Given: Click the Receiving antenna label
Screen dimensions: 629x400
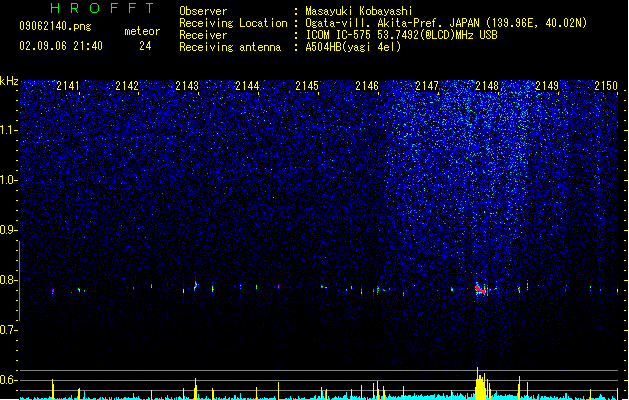Looking at the screenshot, I should click(230, 47).
